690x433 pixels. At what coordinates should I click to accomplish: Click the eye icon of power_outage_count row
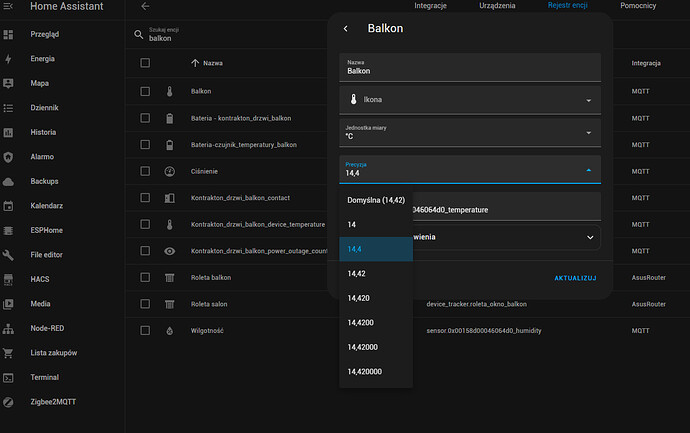coord(169,251)
